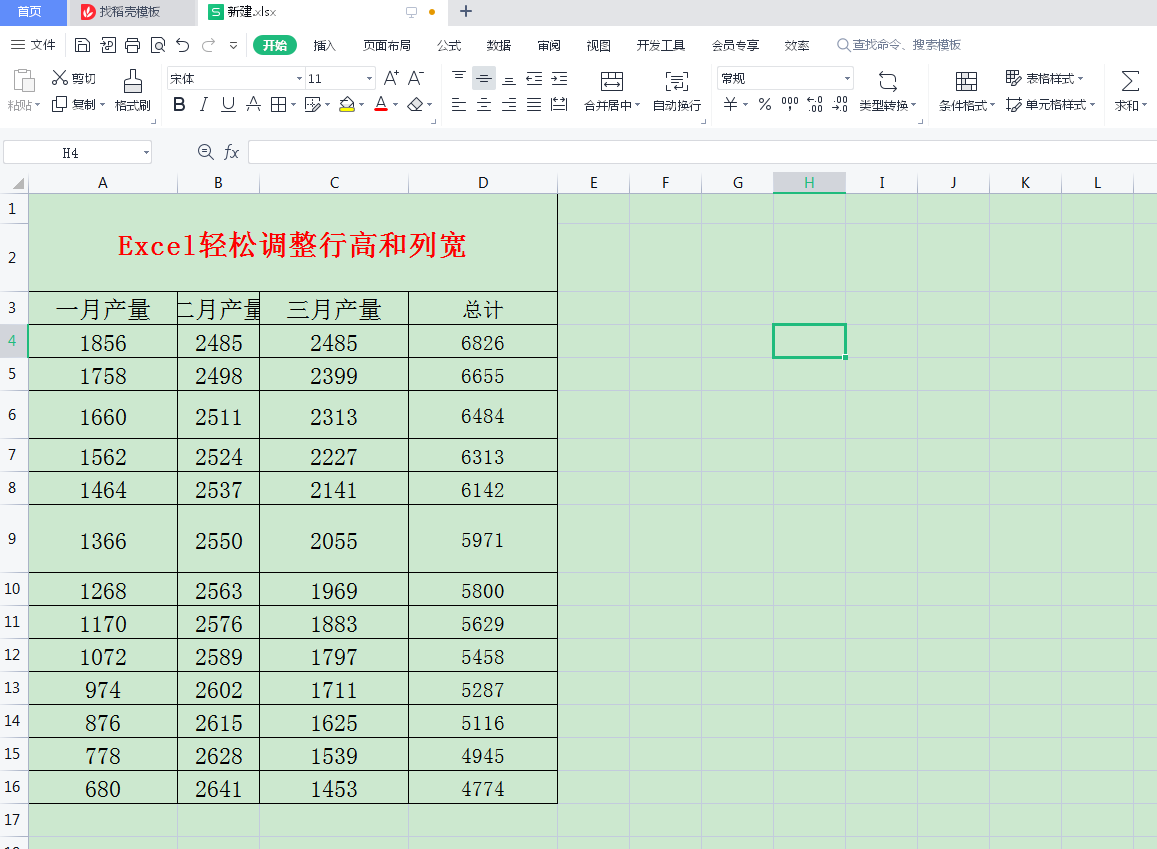Toggle Italic formatting
The image size is (1157, 849).
204,105
